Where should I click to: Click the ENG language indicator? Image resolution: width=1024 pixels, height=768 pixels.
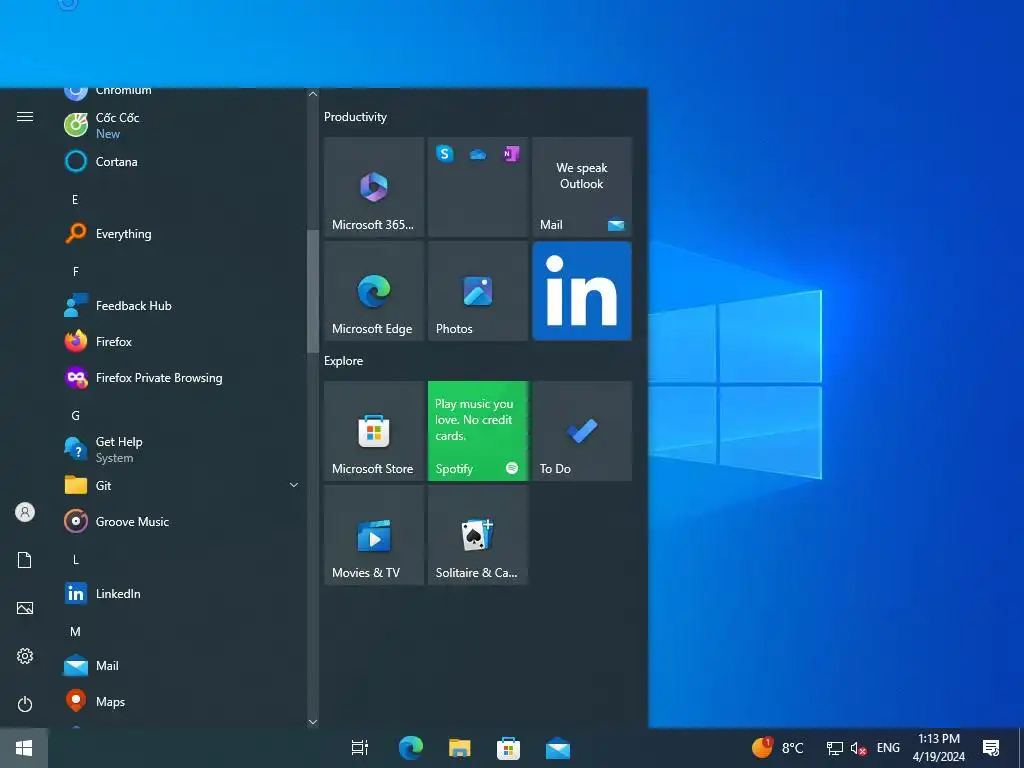point(888,748)
